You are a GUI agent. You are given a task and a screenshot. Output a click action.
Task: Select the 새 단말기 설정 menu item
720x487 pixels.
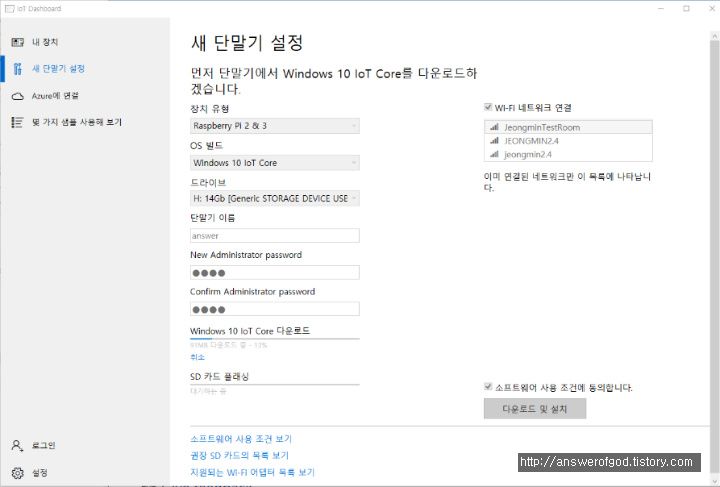(85, 69)
